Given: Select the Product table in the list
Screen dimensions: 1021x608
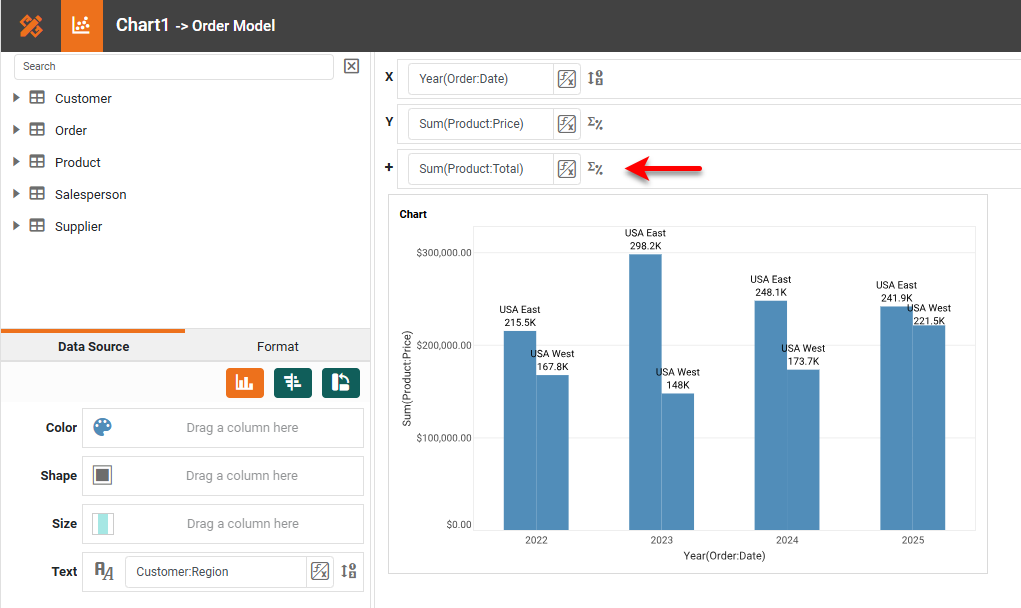Looking at the screenshot, I should [x=77, y=162].
